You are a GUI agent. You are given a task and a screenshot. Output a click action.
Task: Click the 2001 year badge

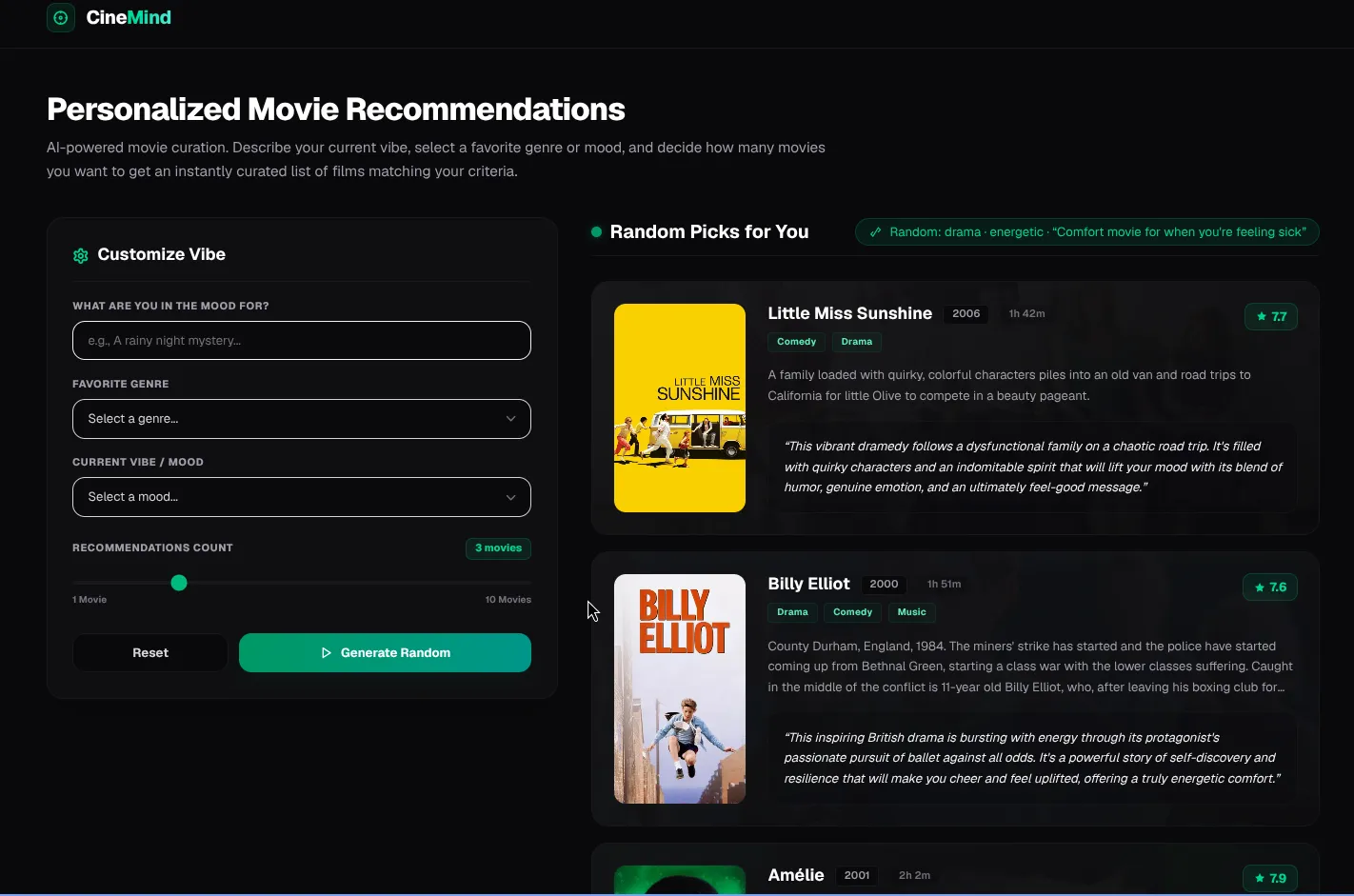click(857, 875)
